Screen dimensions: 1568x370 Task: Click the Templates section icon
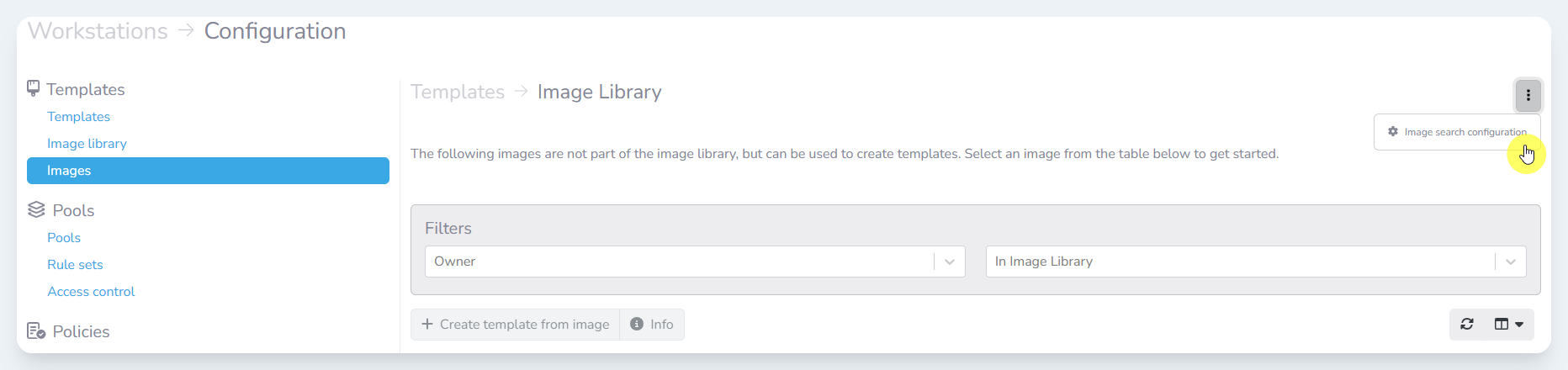click(x=34, y=88)
